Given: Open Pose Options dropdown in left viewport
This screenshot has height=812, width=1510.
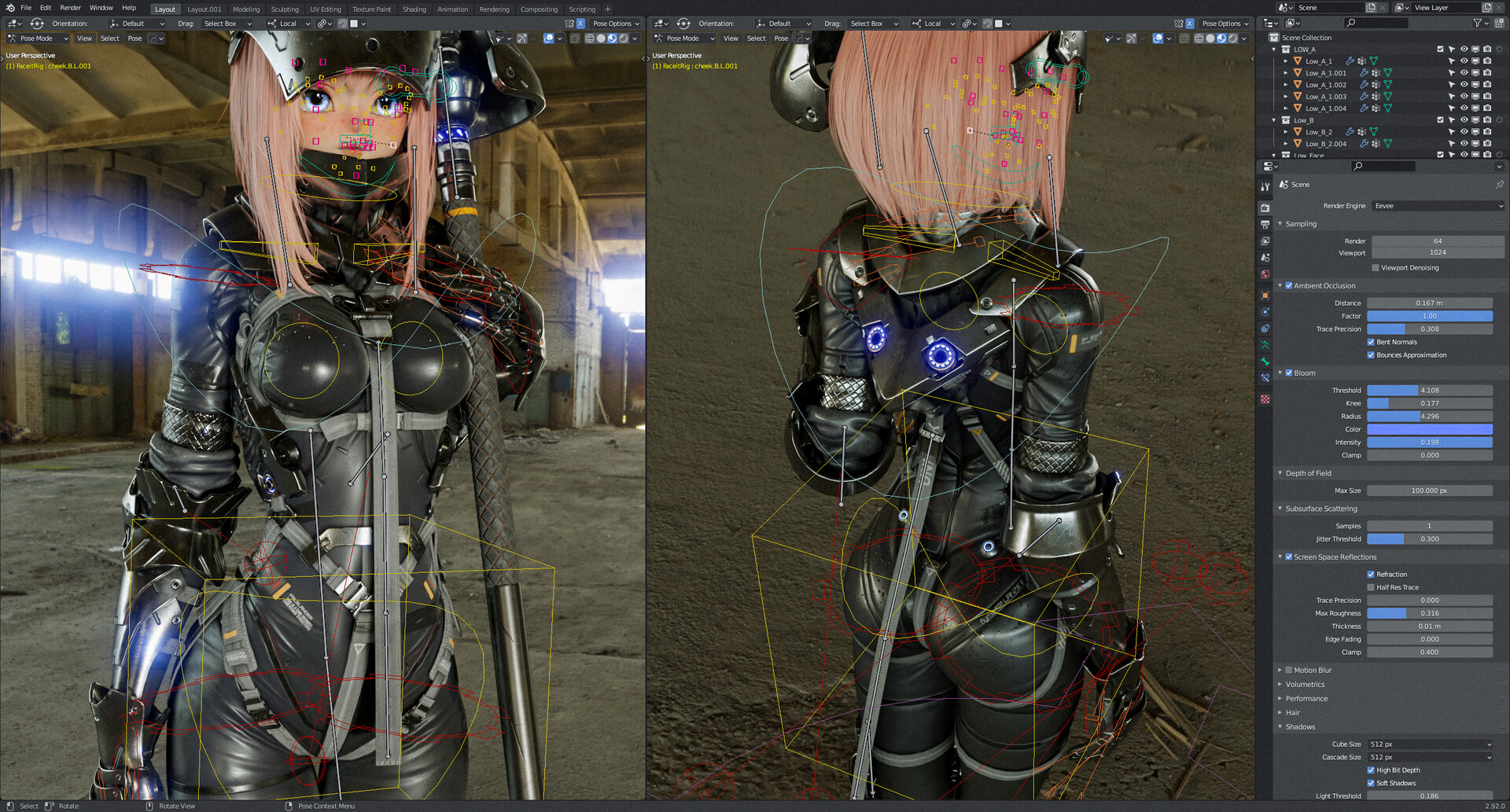Looking at the screenshot, I should (x=616, y=24).
